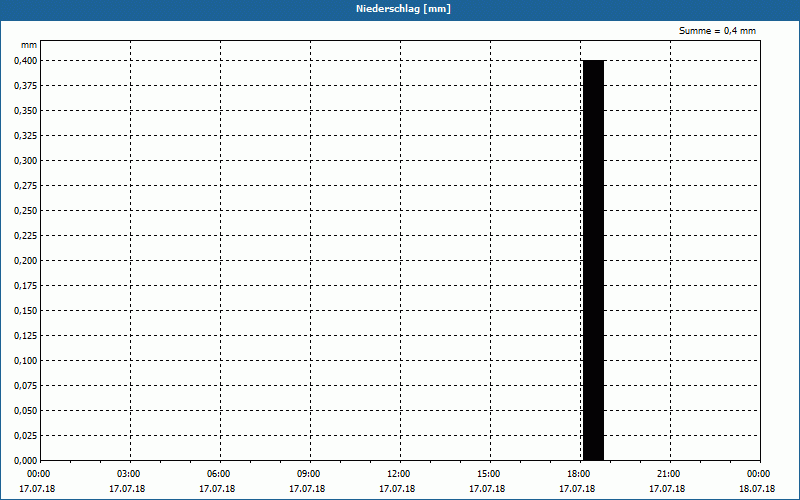Select the 0,250 y-axis value

[26, 211]
